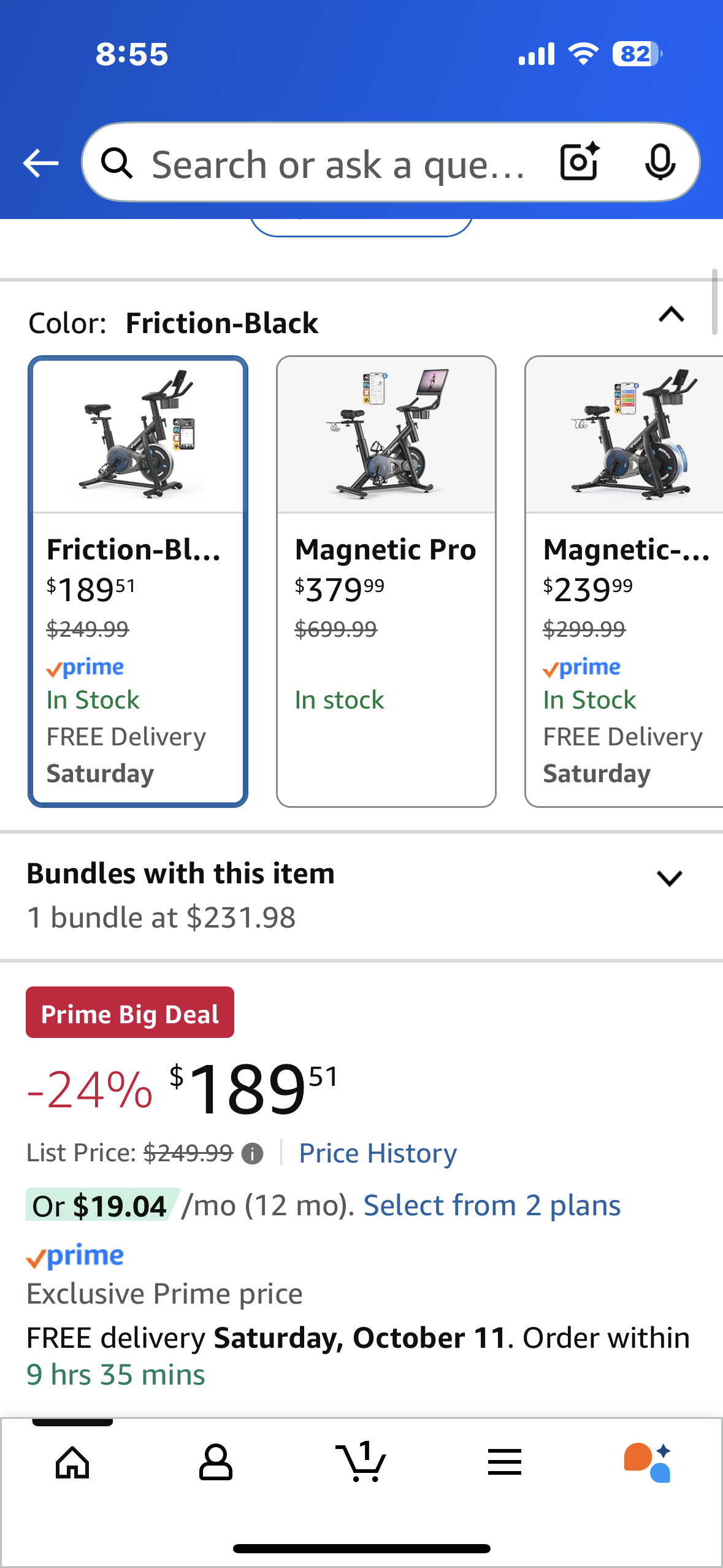Select the Friction-Black color option
Image resolution: width=723 pixels, height=1568 pixels.
tap(138, 581)
